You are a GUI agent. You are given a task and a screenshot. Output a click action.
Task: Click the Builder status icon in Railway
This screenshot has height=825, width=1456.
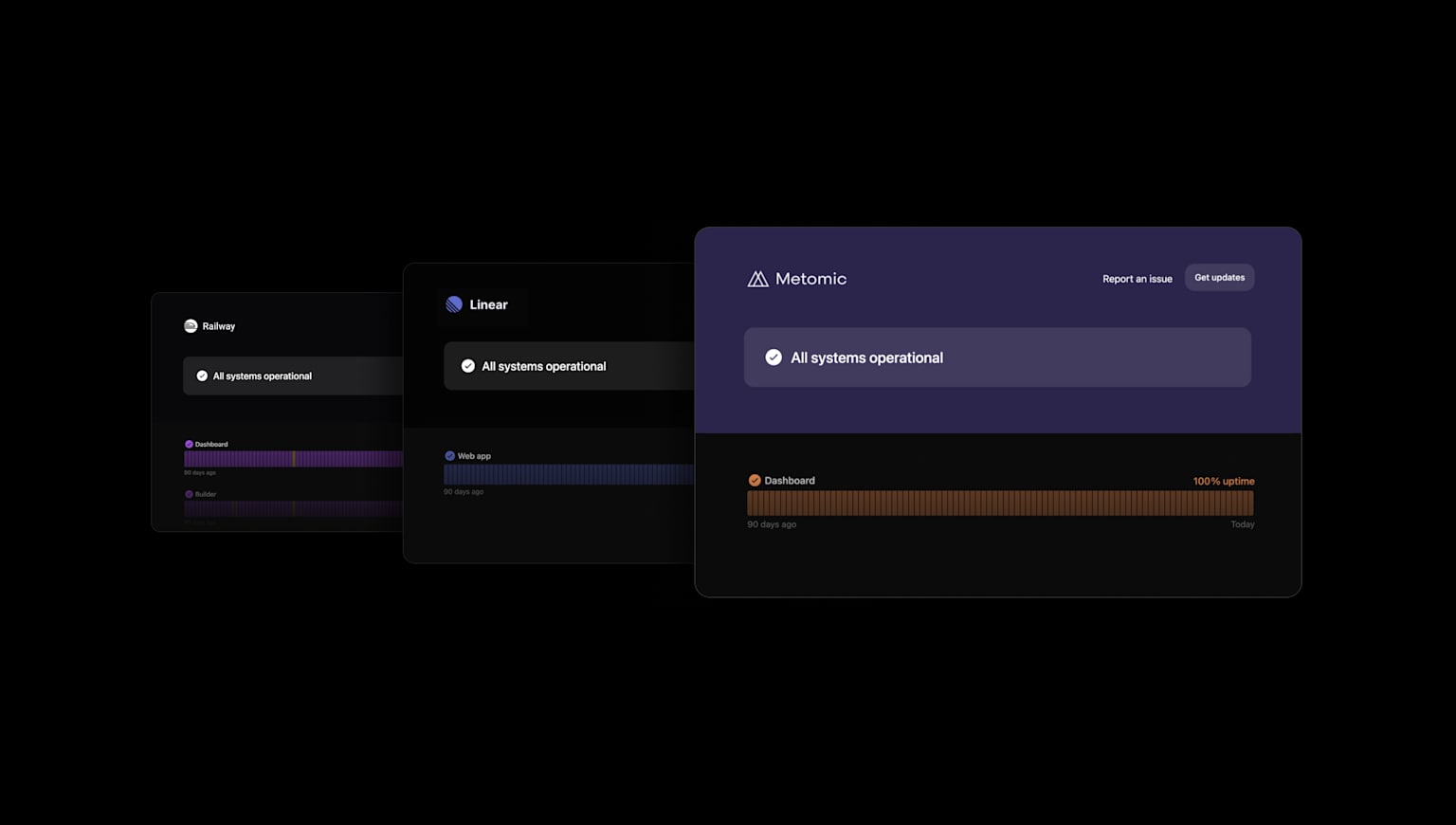coord(189,494)
